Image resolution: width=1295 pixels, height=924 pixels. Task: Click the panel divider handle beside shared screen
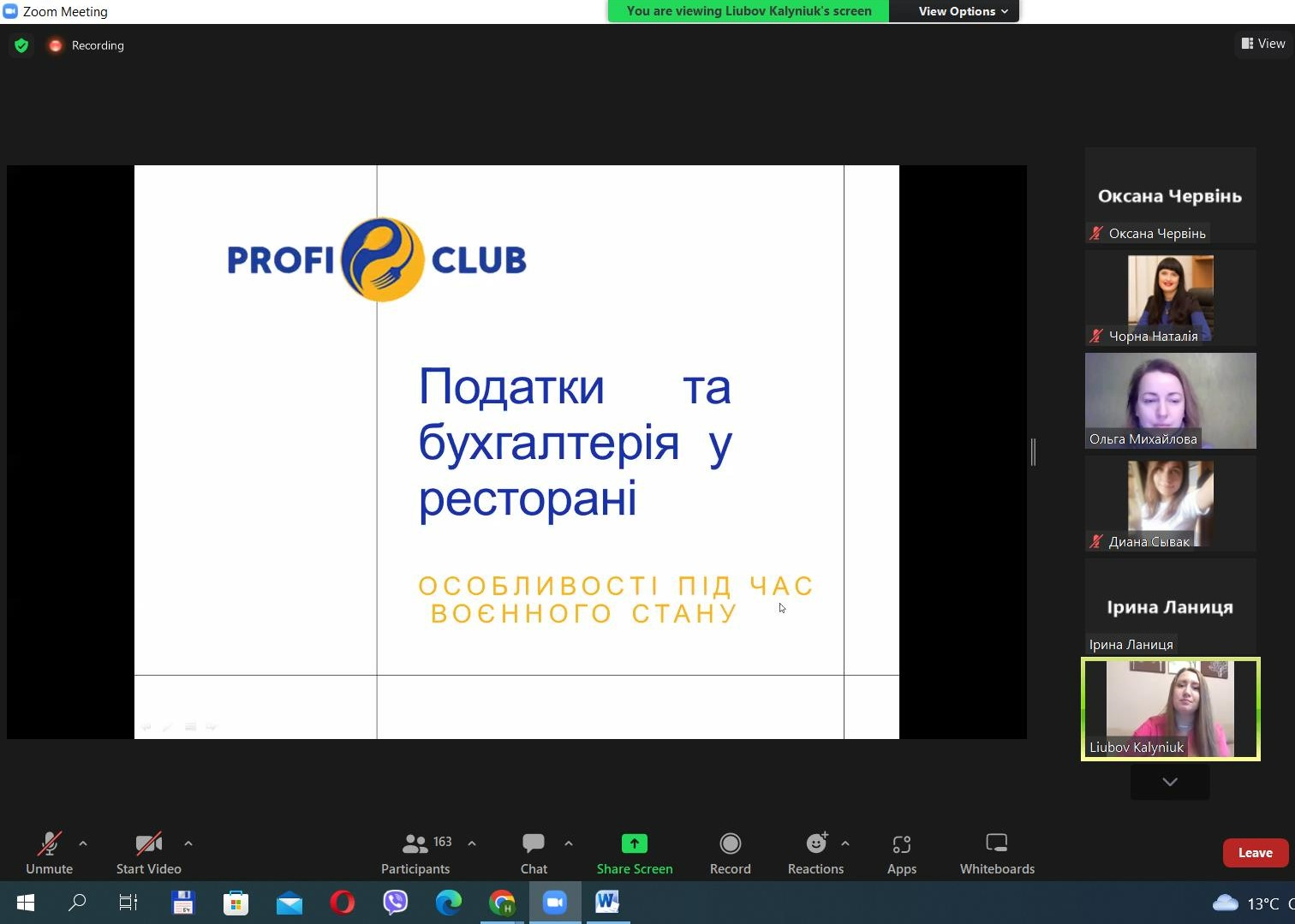pyautogui.click(x=1033, y=451)
